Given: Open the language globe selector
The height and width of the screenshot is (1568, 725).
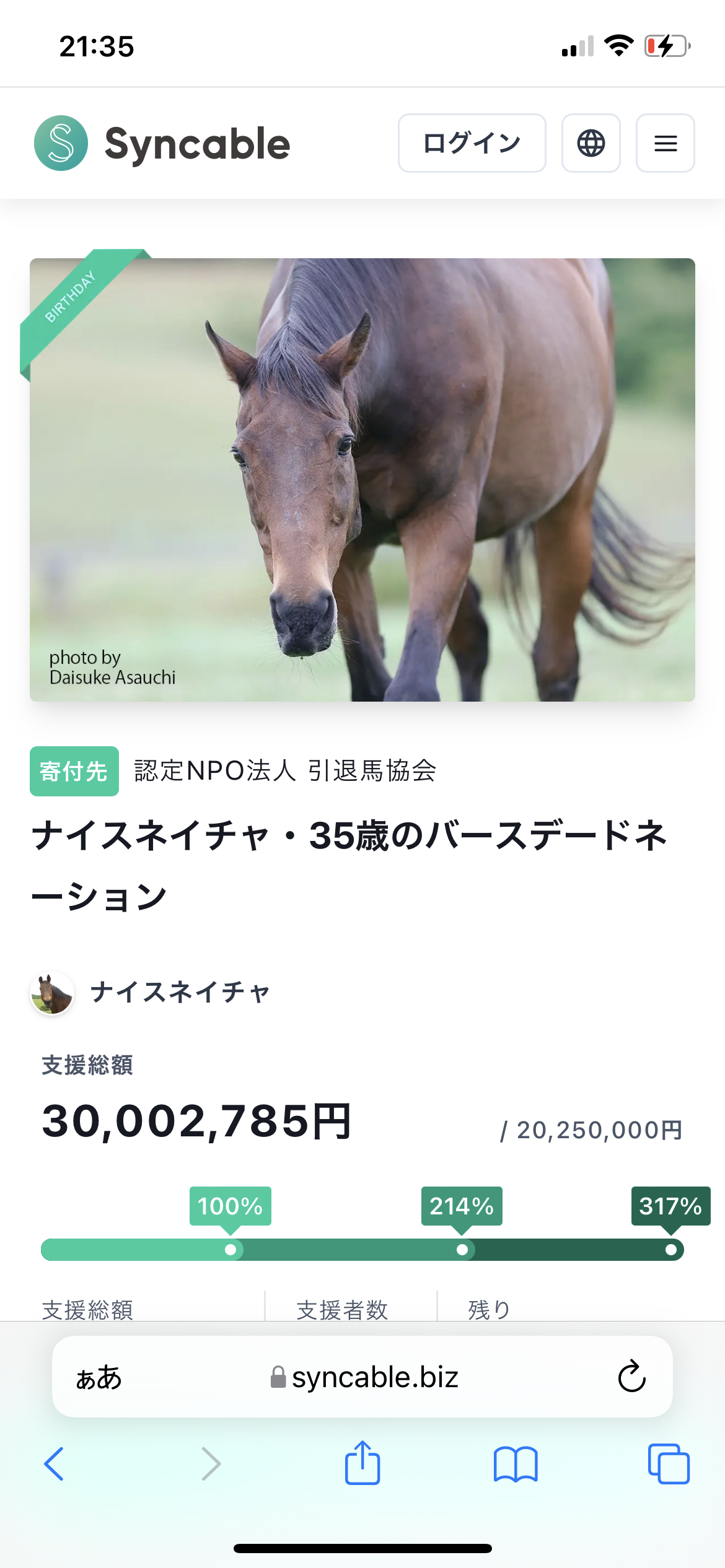Looking at the screenshot, I should click(x=591, y=143).
